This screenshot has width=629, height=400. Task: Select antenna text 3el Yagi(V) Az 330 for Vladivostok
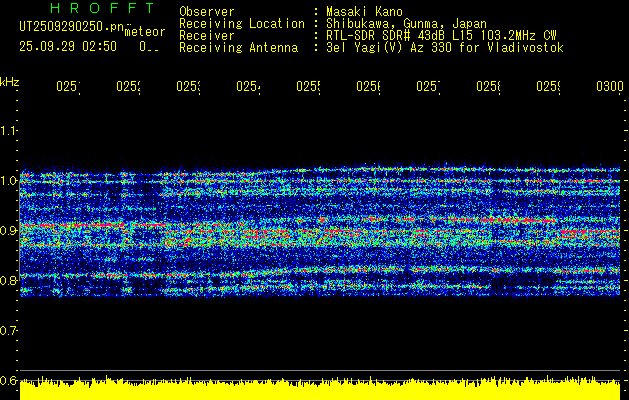click(x=445, y=48)
